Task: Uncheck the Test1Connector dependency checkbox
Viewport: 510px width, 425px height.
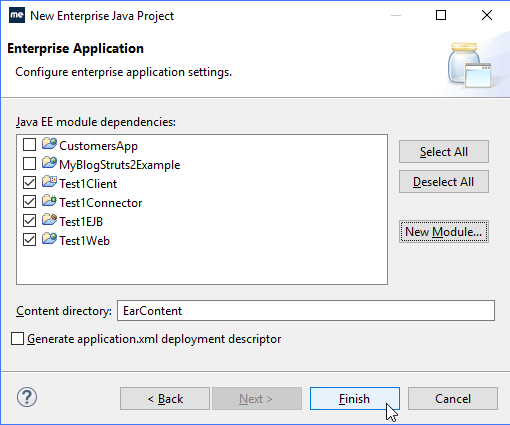Action: click(x=29, y=202)
